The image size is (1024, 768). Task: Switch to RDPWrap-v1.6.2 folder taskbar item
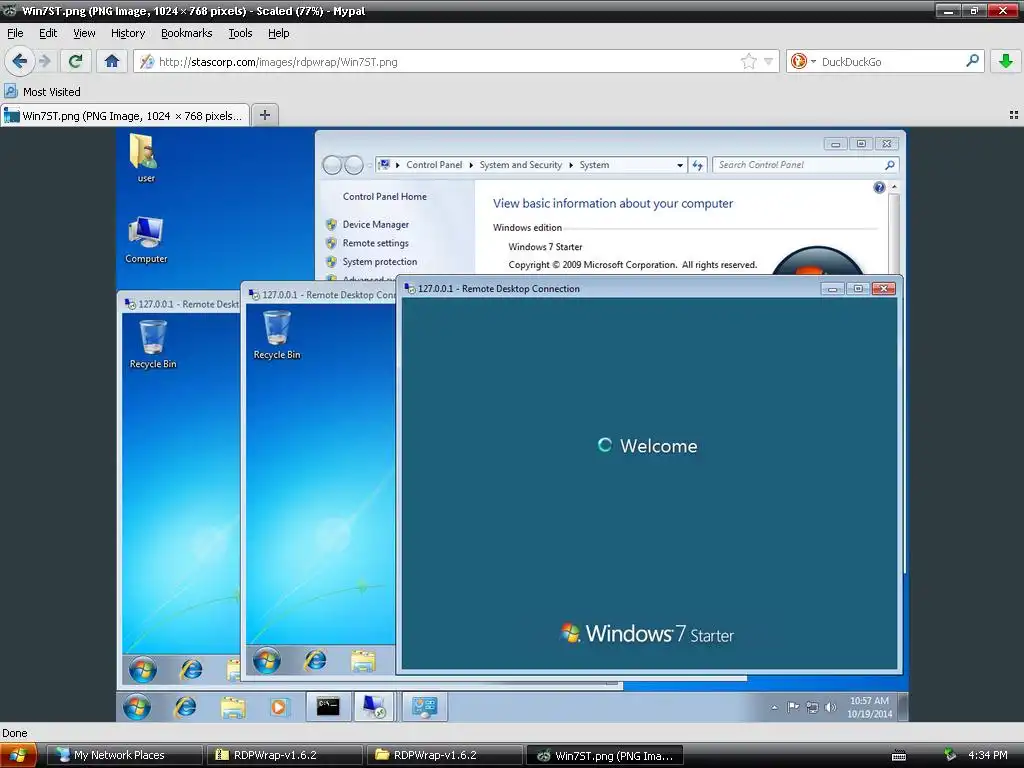pyautogui.click(x=444, y=756)
